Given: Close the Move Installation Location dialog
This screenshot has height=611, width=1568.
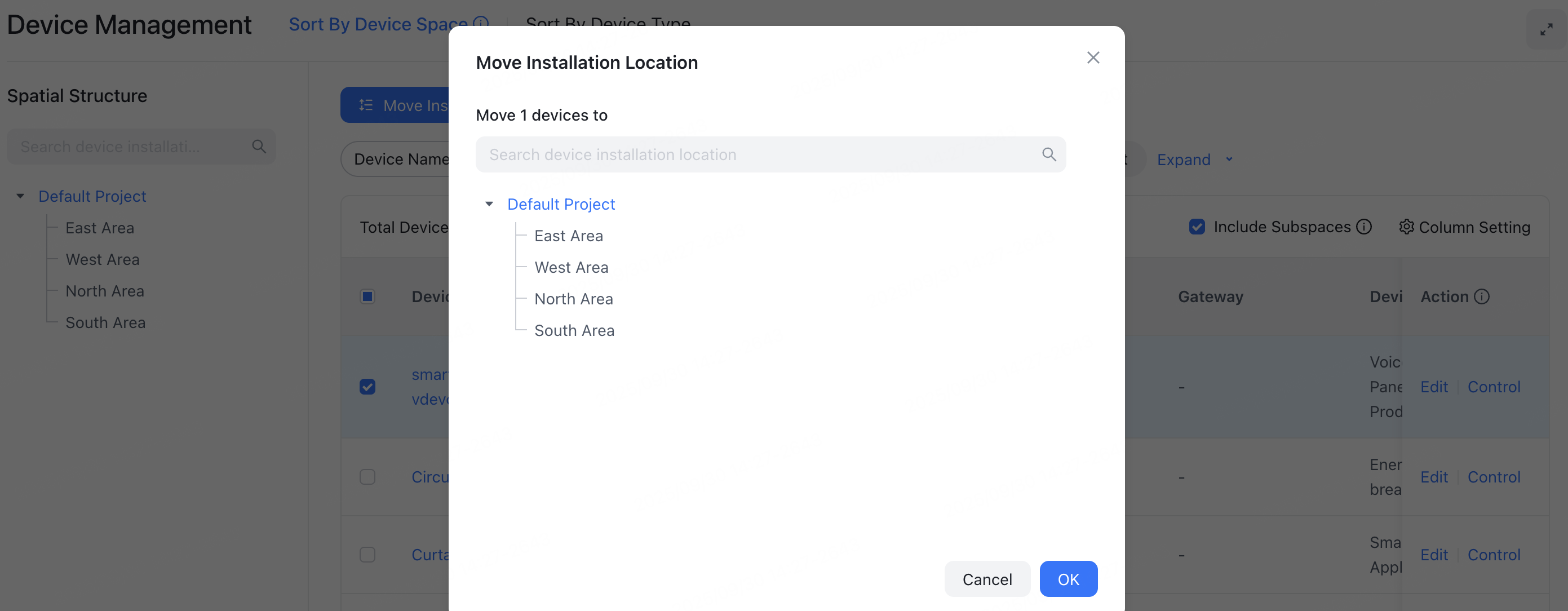Looking at the screenshot, I should [x=1093, y=58].
